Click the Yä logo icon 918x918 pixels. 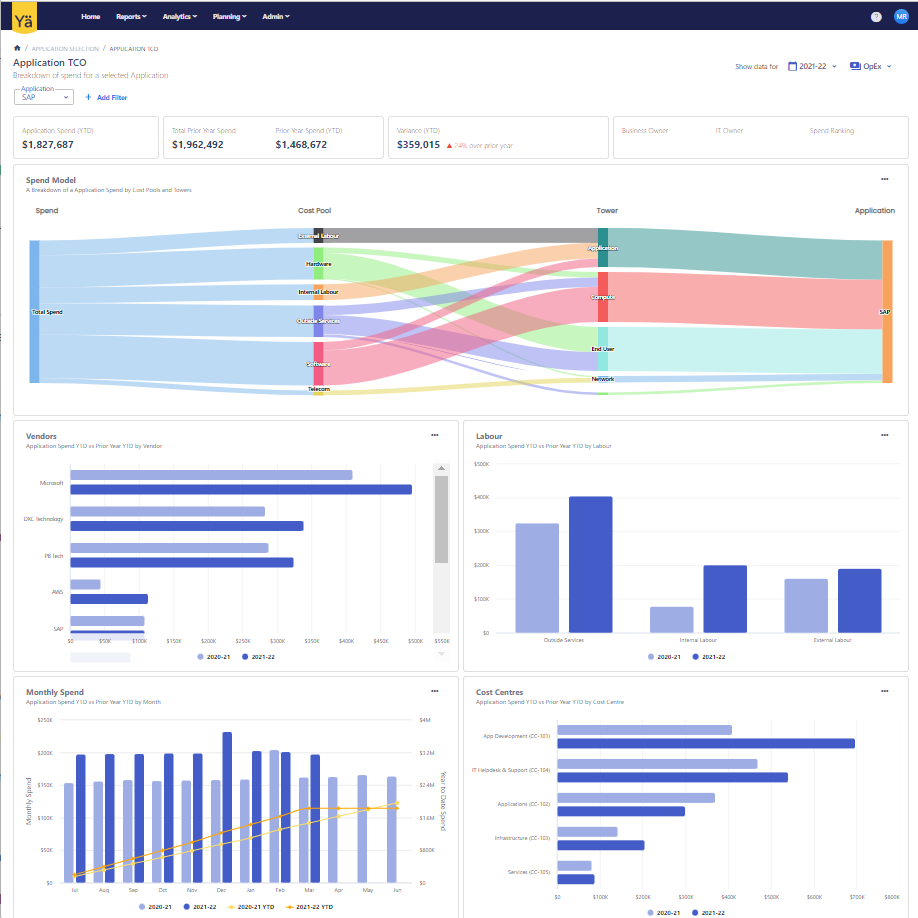point(23,17)
